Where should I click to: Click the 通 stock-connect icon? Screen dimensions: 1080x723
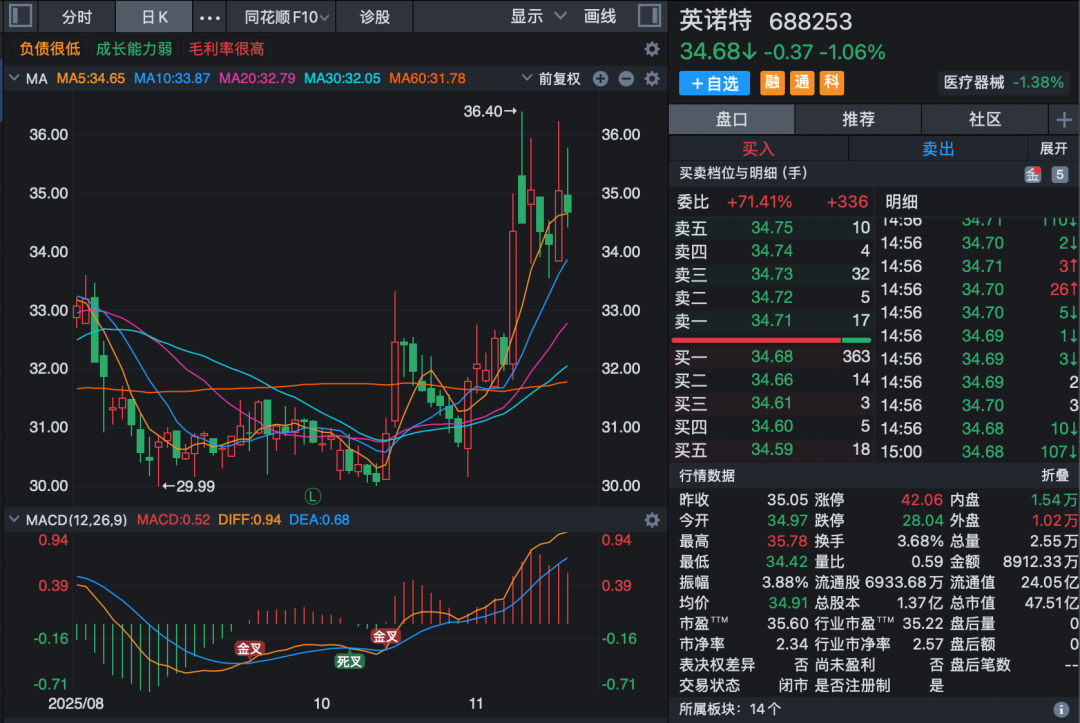tap(801, 84)
